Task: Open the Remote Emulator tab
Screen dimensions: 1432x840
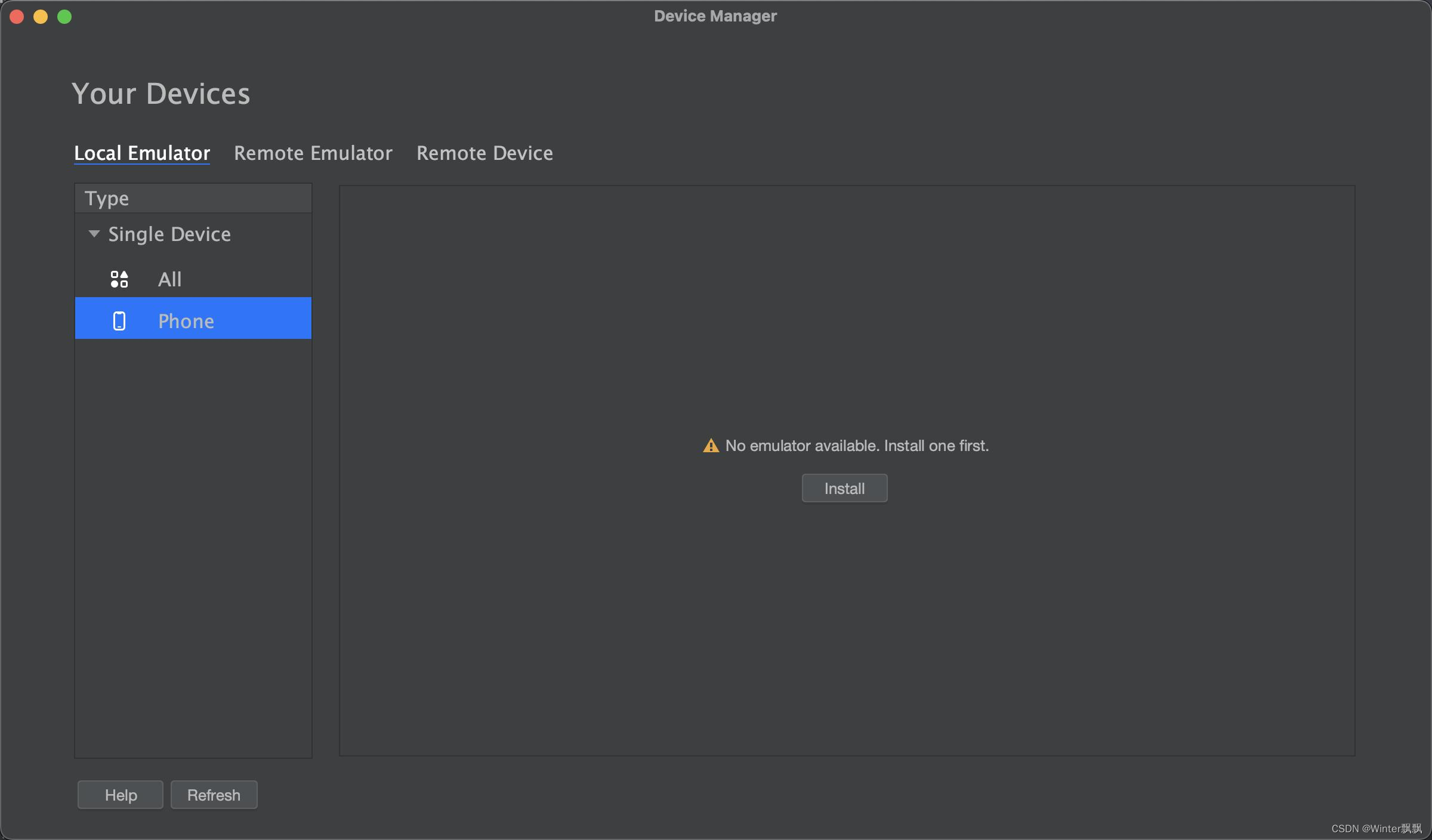Action: pos(313,153)
